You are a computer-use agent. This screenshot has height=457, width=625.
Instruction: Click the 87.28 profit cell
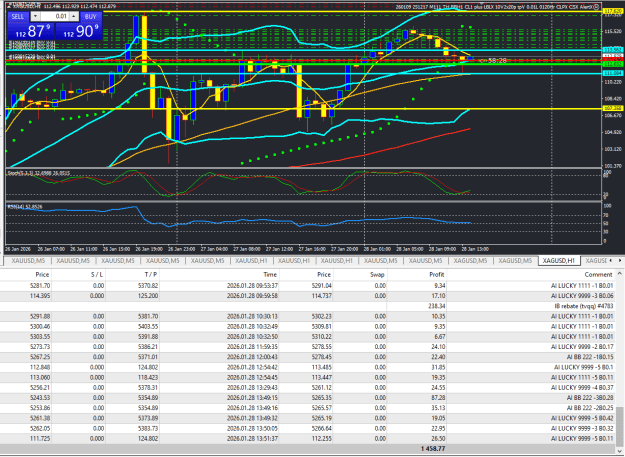[438, 398]
